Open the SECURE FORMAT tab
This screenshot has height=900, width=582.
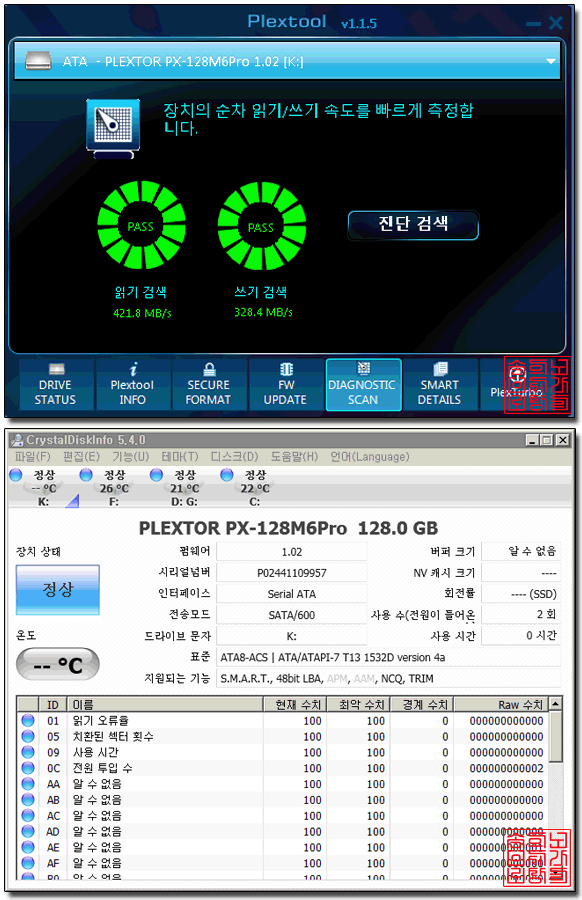click(x=209, y=385)
